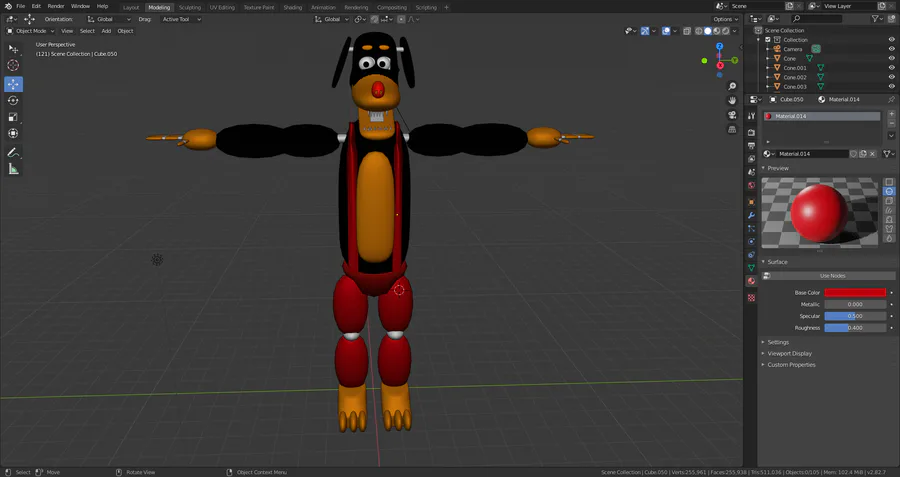This screenshot has width=900, height=477.
Task: Toggle visibility of Collection row
Action: tap(891, 40)
